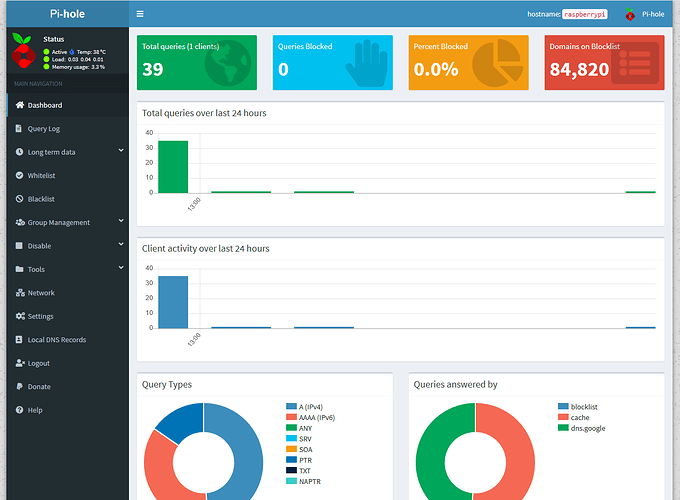Click the Network nodes icon
This screenshot has width=680, height=500.
[x=20, y=293]
